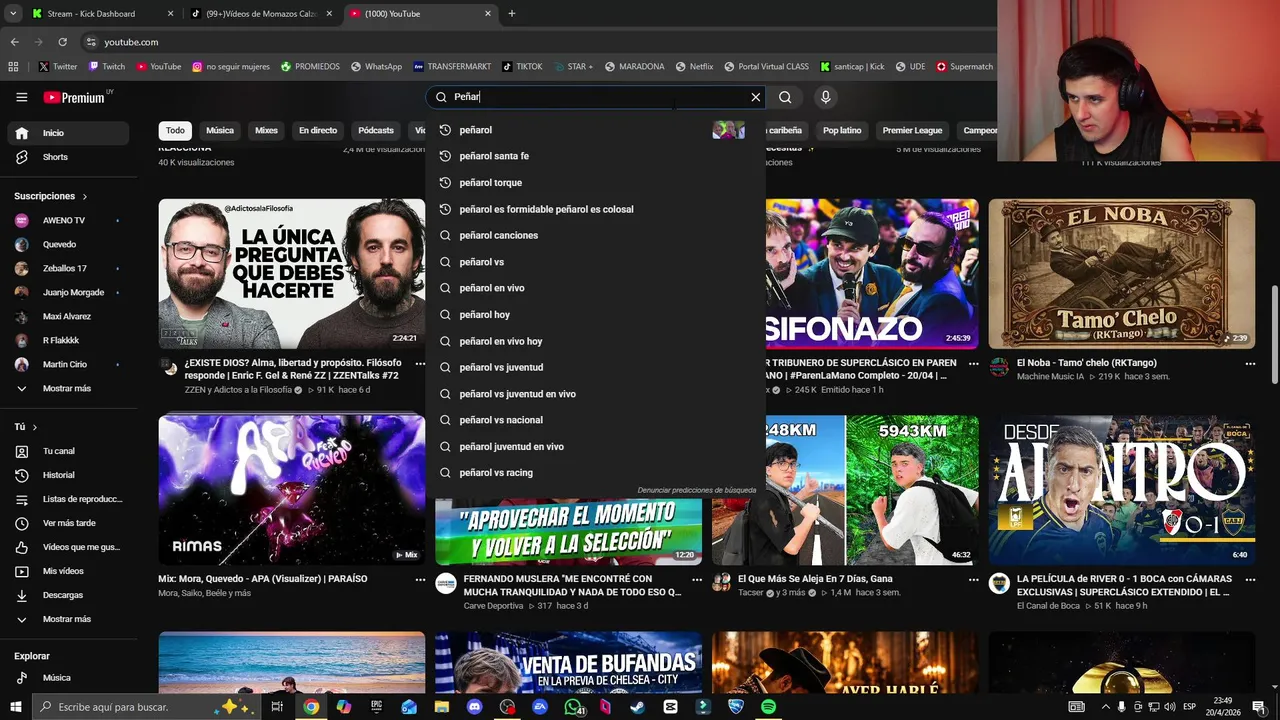Open options menu for El Noba video
This screenshot has height=720, width=1280.
point(1250,364)
